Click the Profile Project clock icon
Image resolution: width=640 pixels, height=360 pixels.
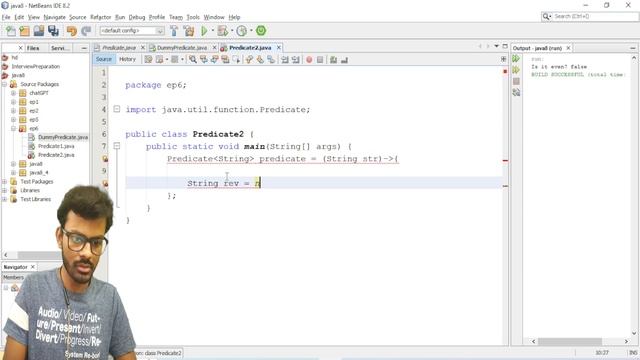click(242, 31)
